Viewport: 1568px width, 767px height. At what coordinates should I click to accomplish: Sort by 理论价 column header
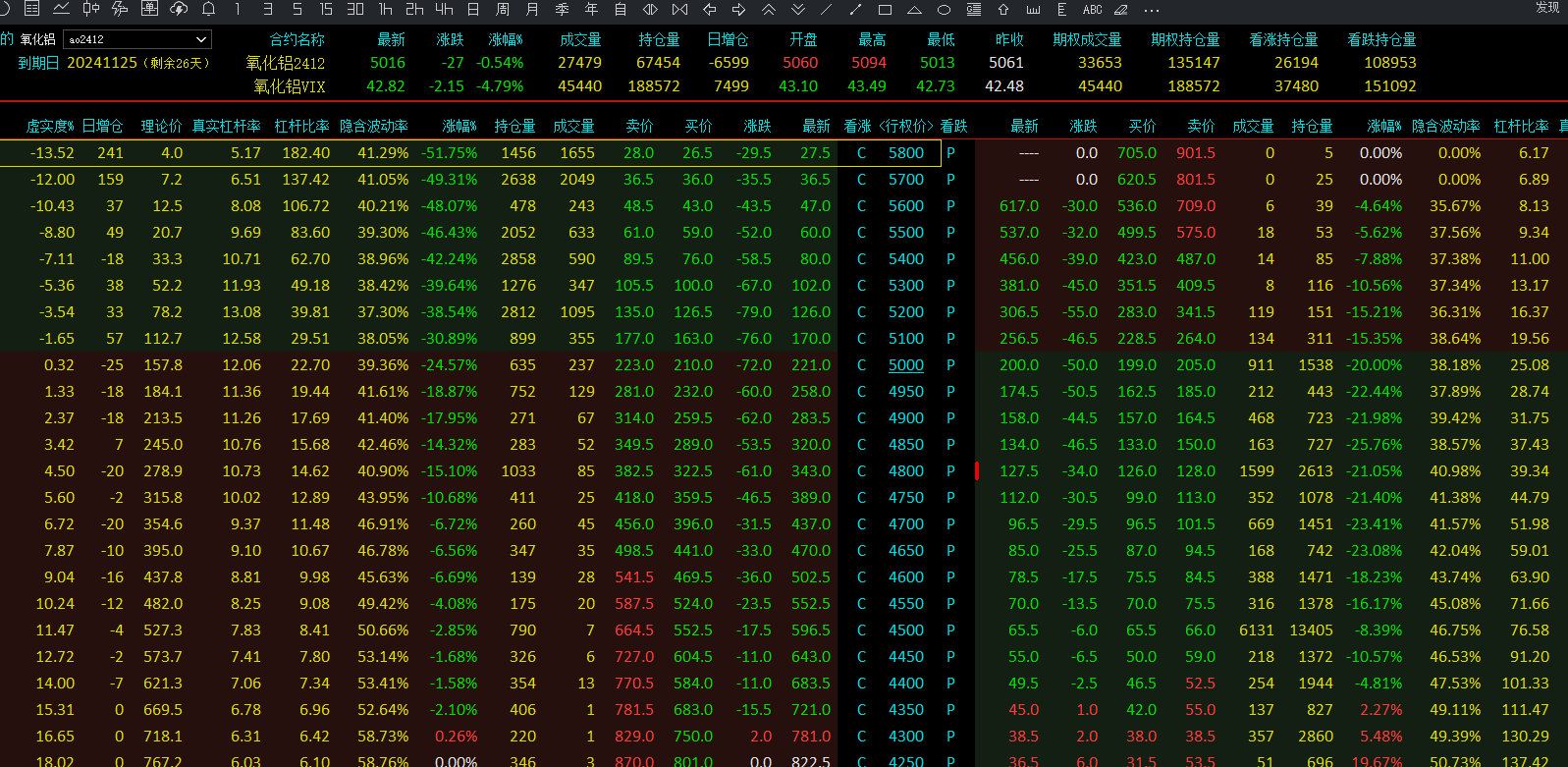(x=161, y=126)
